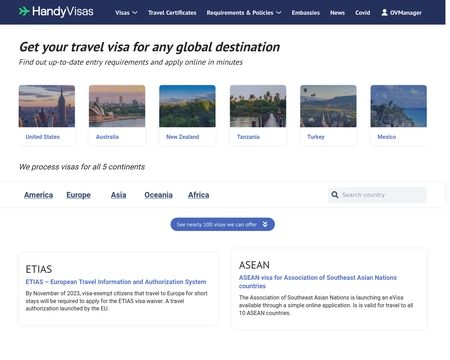Image resolution: width=450 pixels, height=360 pixels.
Task: Select the Mexico coastline thumbnail
Action: (x=399, y=106)
